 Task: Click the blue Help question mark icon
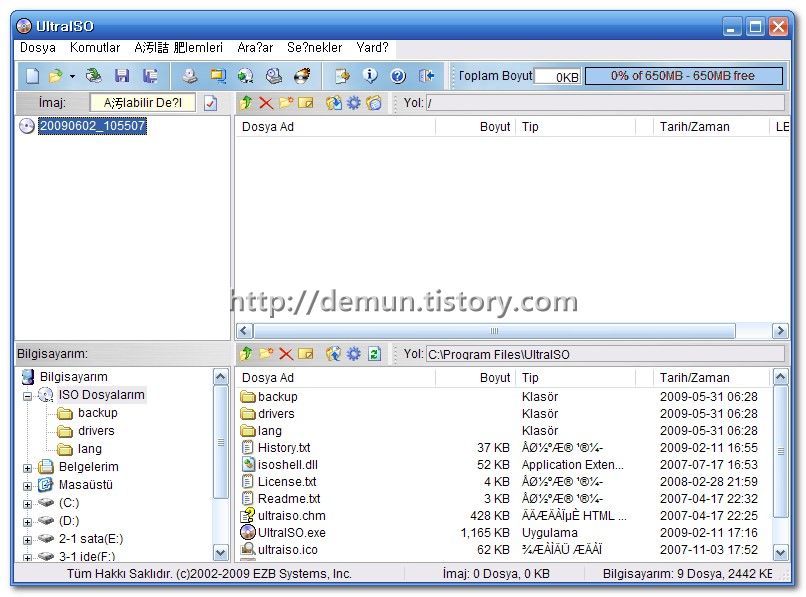(x=397, y=76)
